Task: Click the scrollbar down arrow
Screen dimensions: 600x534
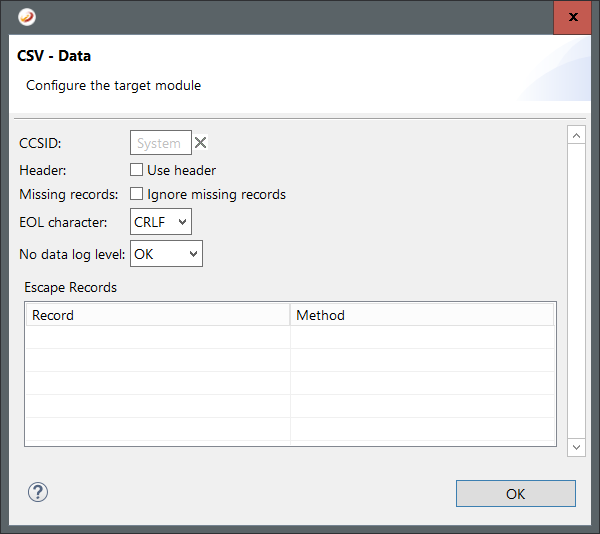Action: point(575,447)
